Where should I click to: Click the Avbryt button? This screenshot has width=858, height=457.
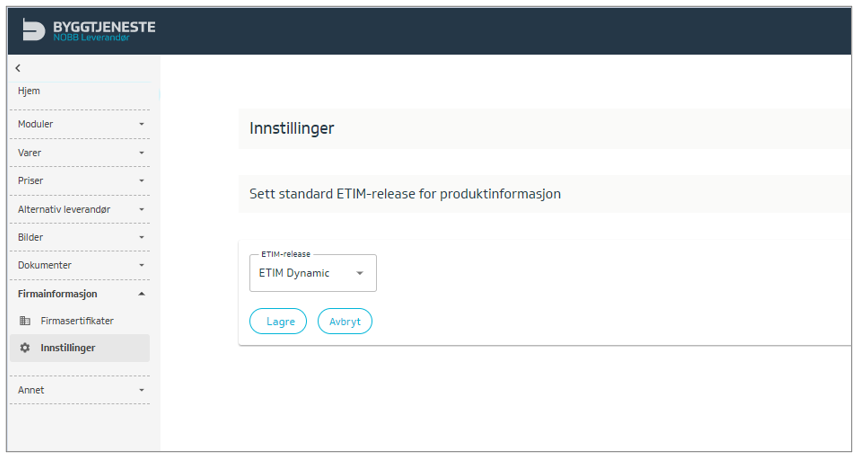[x=345, y=321]
